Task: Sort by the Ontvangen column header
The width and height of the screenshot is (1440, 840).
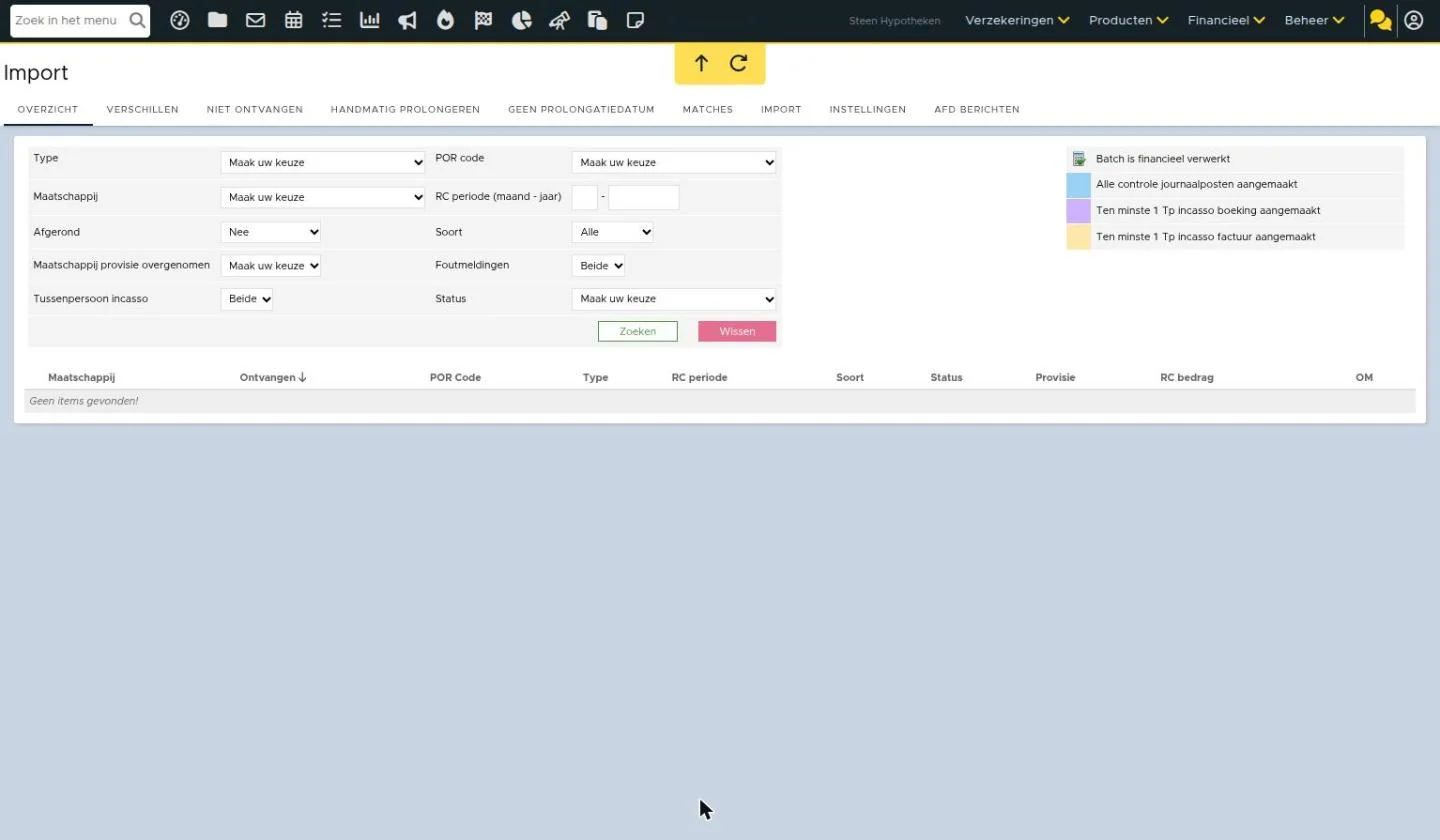Action: (273, 377)
